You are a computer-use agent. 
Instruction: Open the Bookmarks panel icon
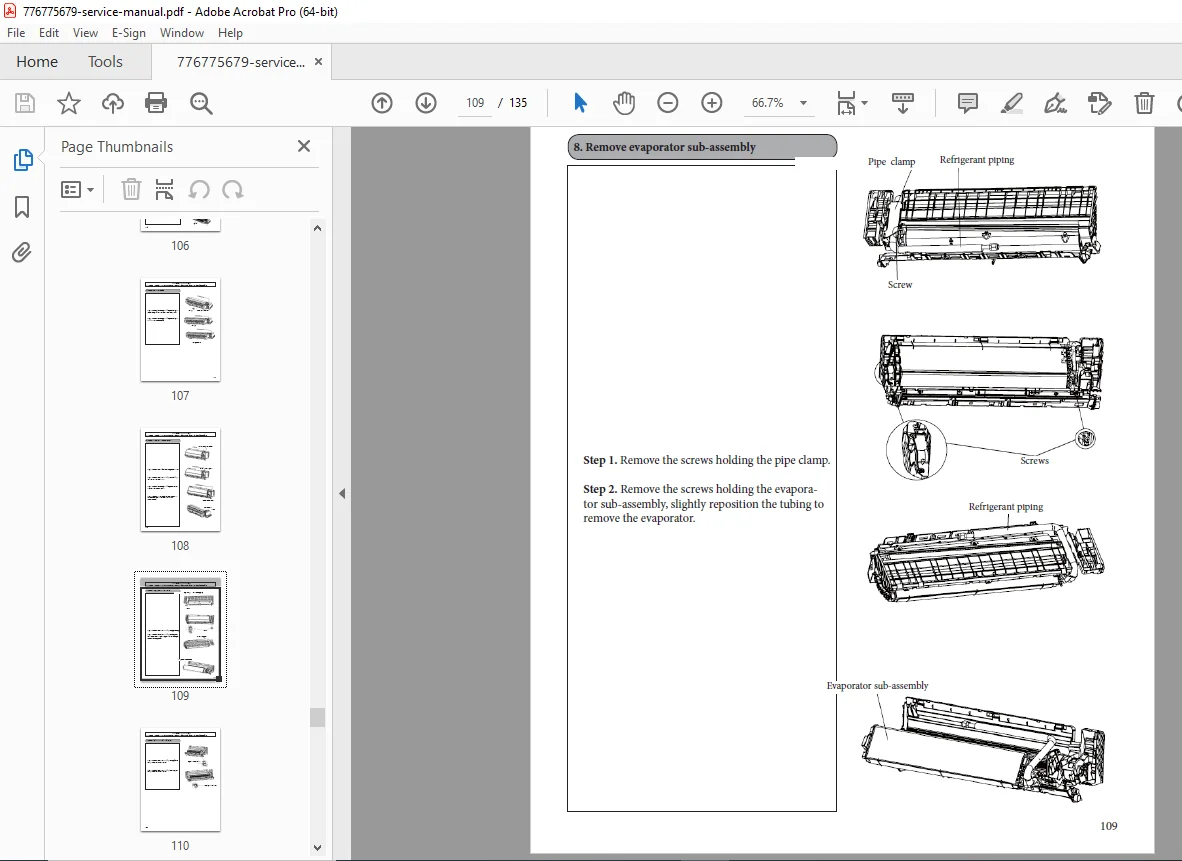tap(22, 207)
